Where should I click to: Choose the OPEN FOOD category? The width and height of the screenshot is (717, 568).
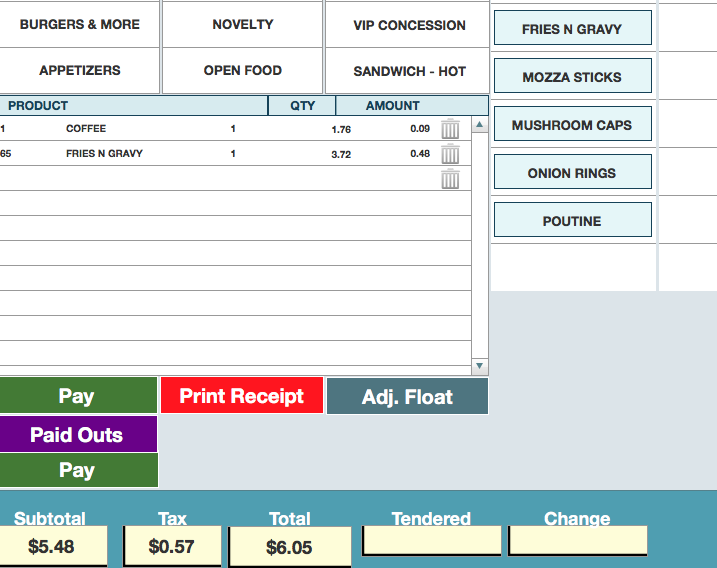pyautogui.click(x=243, y=70)
